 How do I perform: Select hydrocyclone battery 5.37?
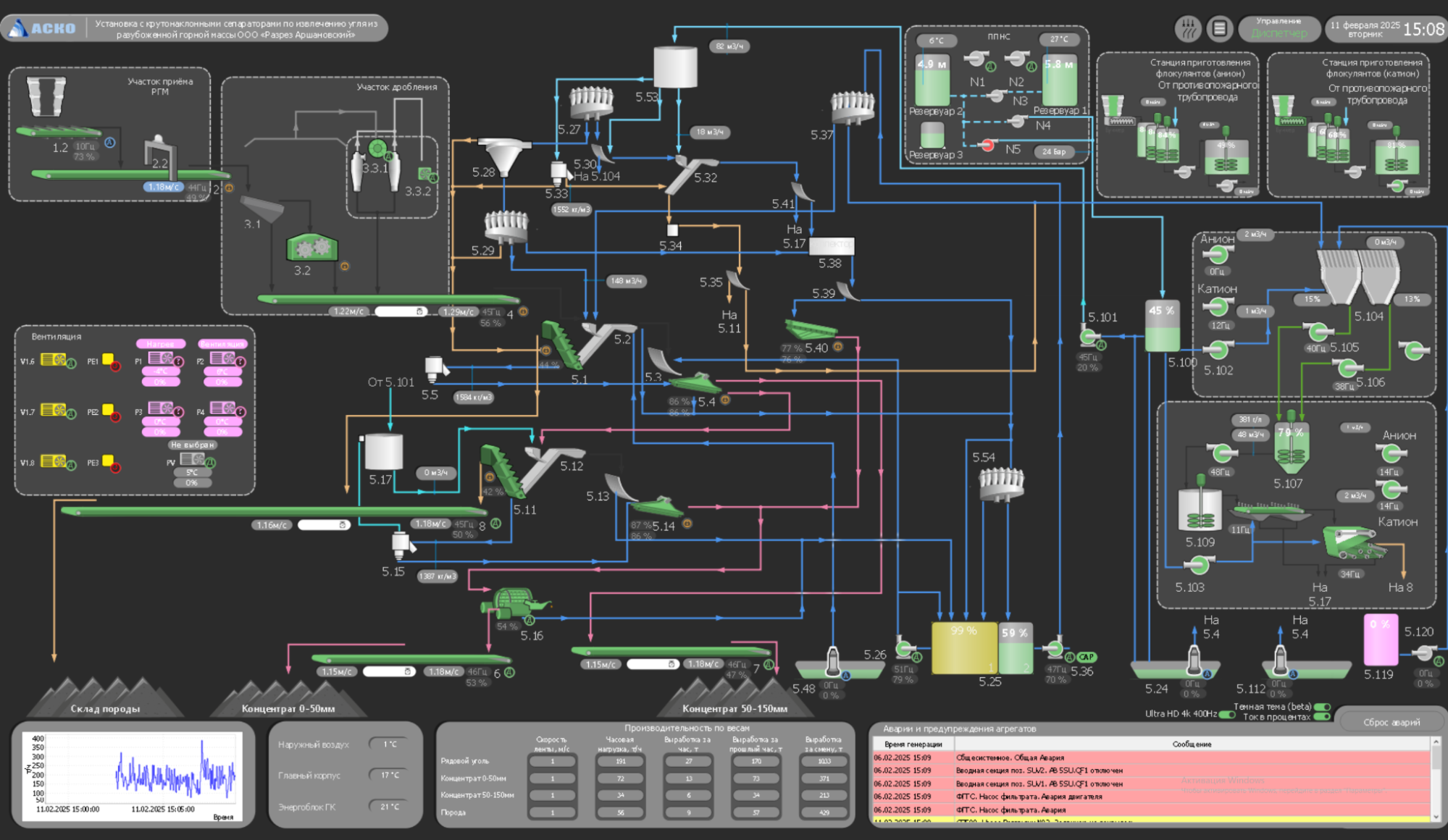(853, 107)
